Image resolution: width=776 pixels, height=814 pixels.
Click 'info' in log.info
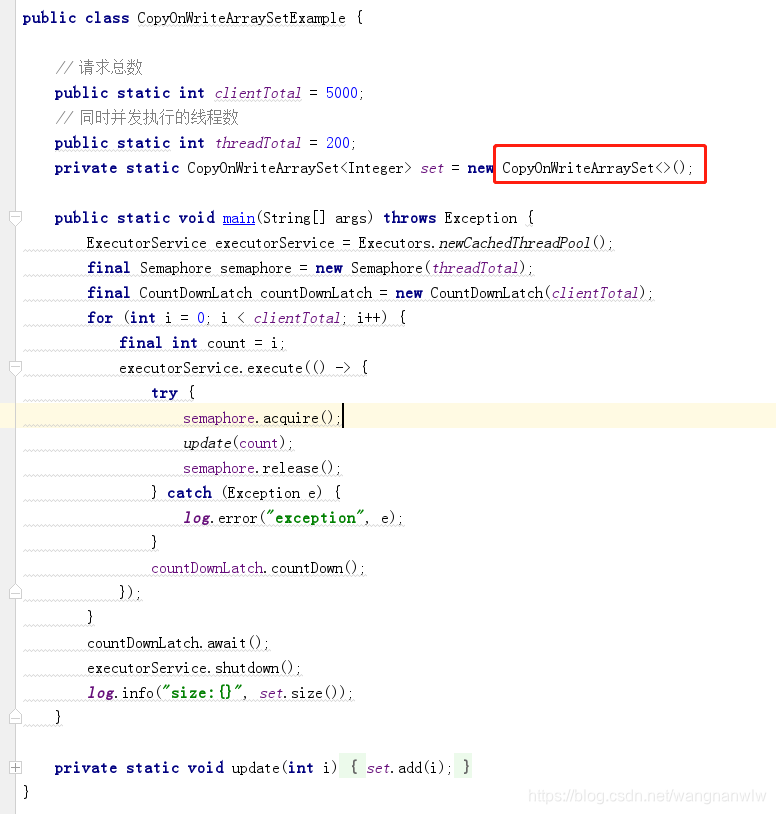pyautogui.click(x=138, y=693)
